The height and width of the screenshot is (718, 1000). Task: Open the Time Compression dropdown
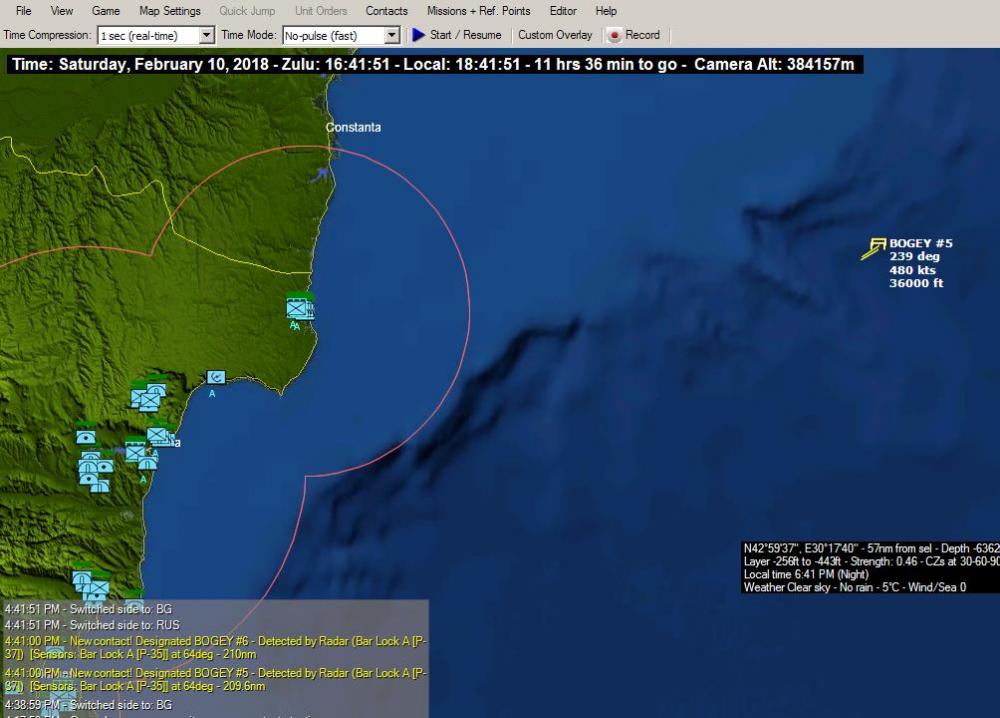coord(207,35)
